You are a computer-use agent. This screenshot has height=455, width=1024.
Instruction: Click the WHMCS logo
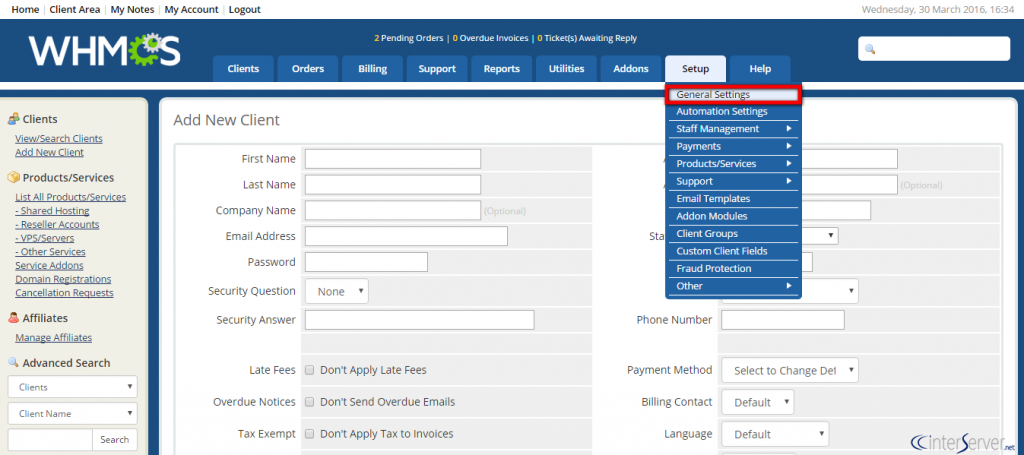104,50
